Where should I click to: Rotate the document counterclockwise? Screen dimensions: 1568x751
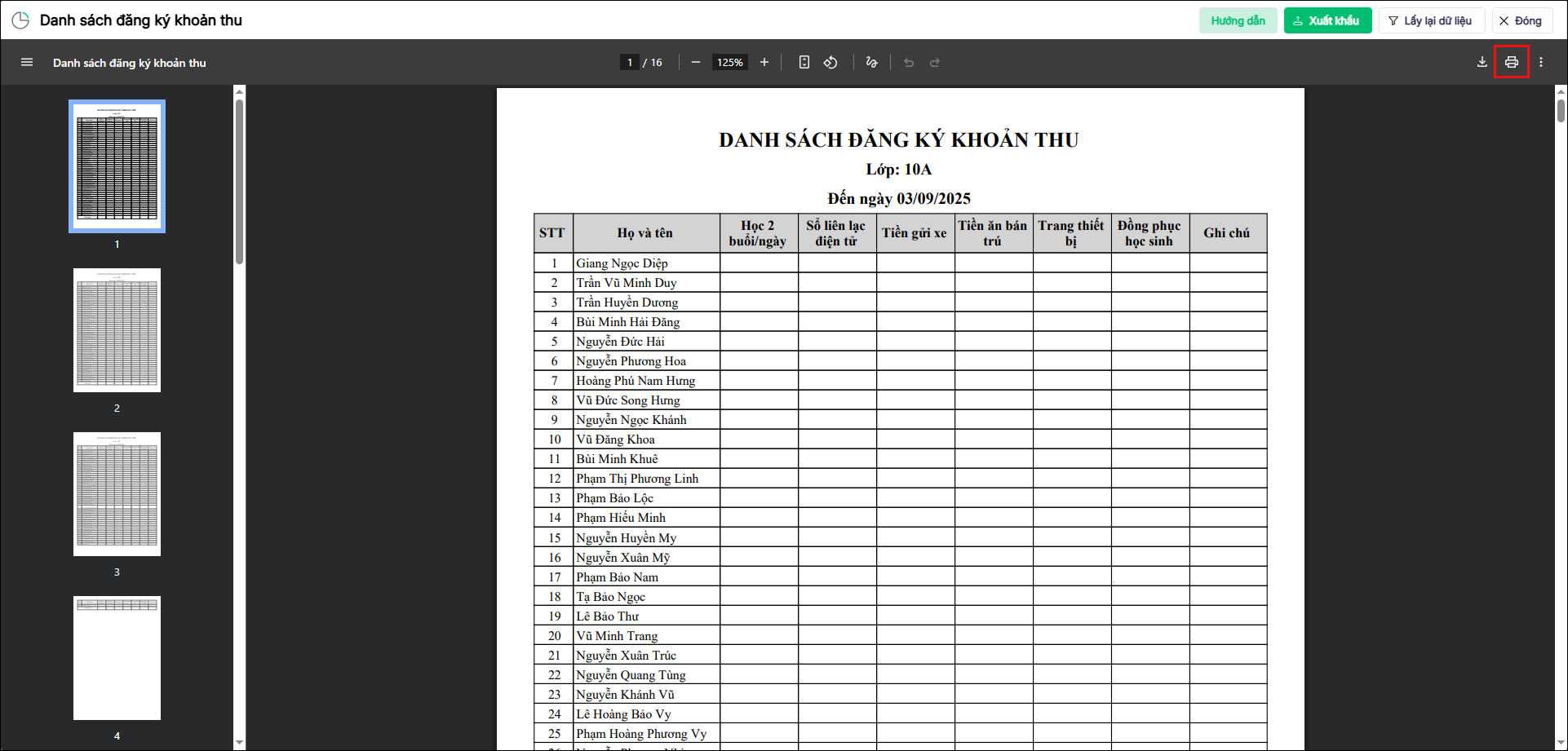click(831, 62)
